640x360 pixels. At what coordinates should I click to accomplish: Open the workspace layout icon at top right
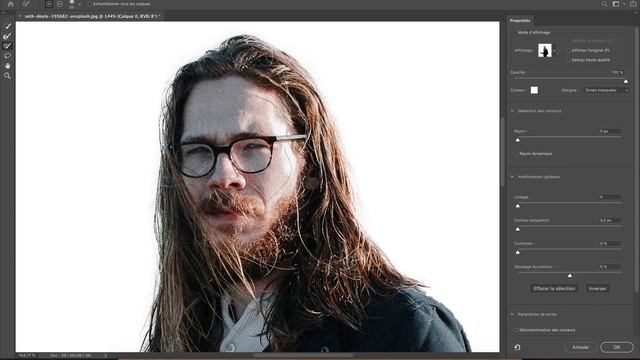click(x=616, y=4)
